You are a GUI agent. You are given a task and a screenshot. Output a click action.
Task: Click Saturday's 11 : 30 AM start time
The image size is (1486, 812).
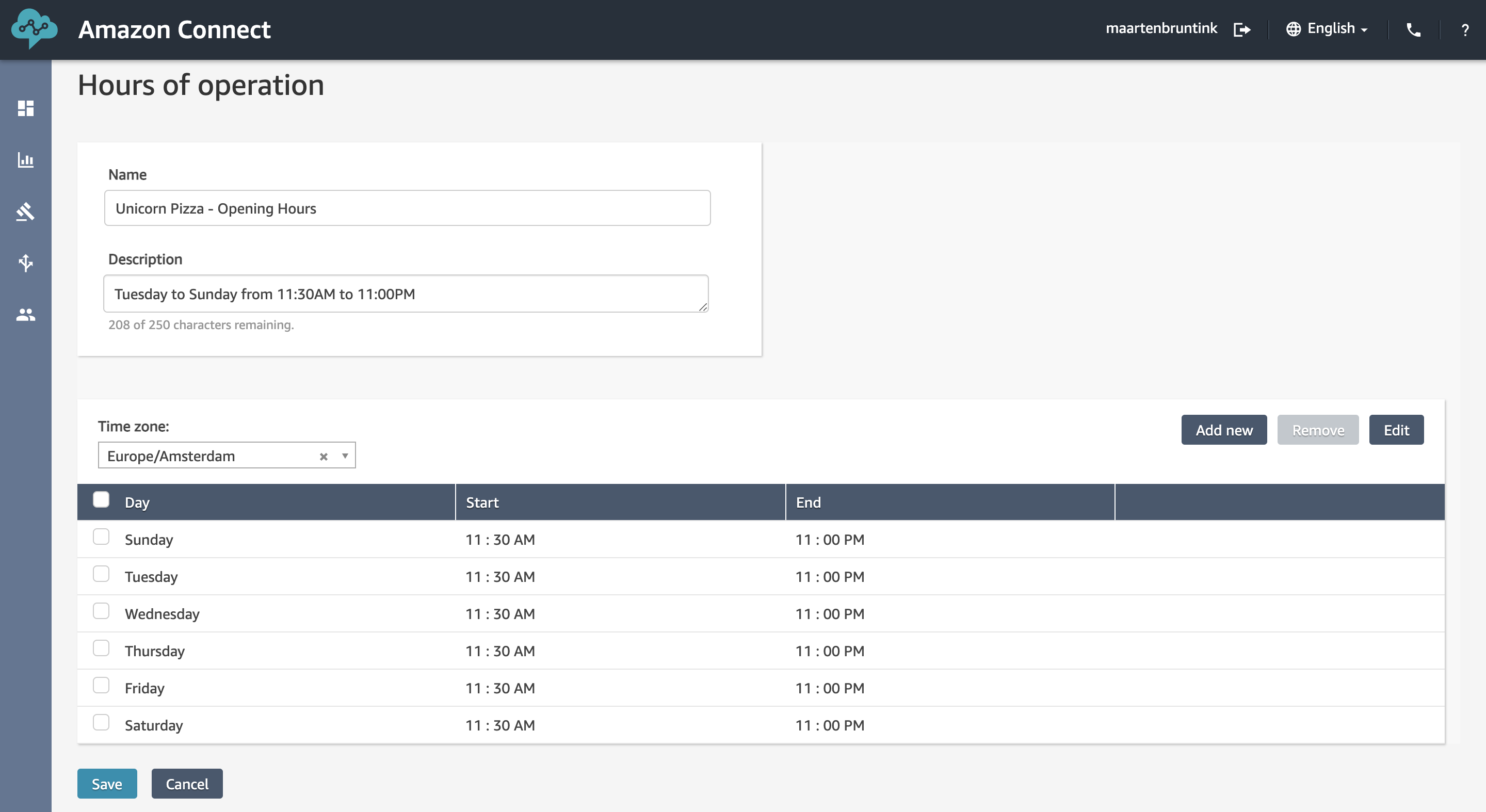pos(500,725)
